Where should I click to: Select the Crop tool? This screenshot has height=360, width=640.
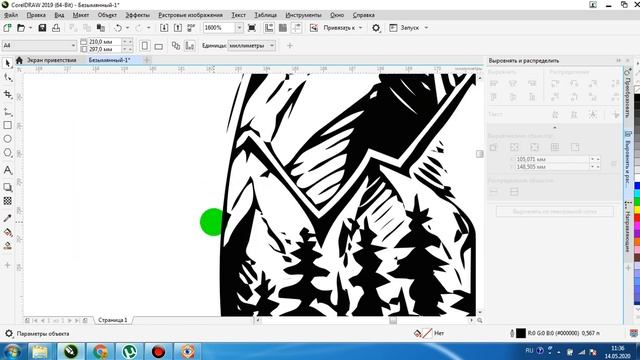[7, 94]
